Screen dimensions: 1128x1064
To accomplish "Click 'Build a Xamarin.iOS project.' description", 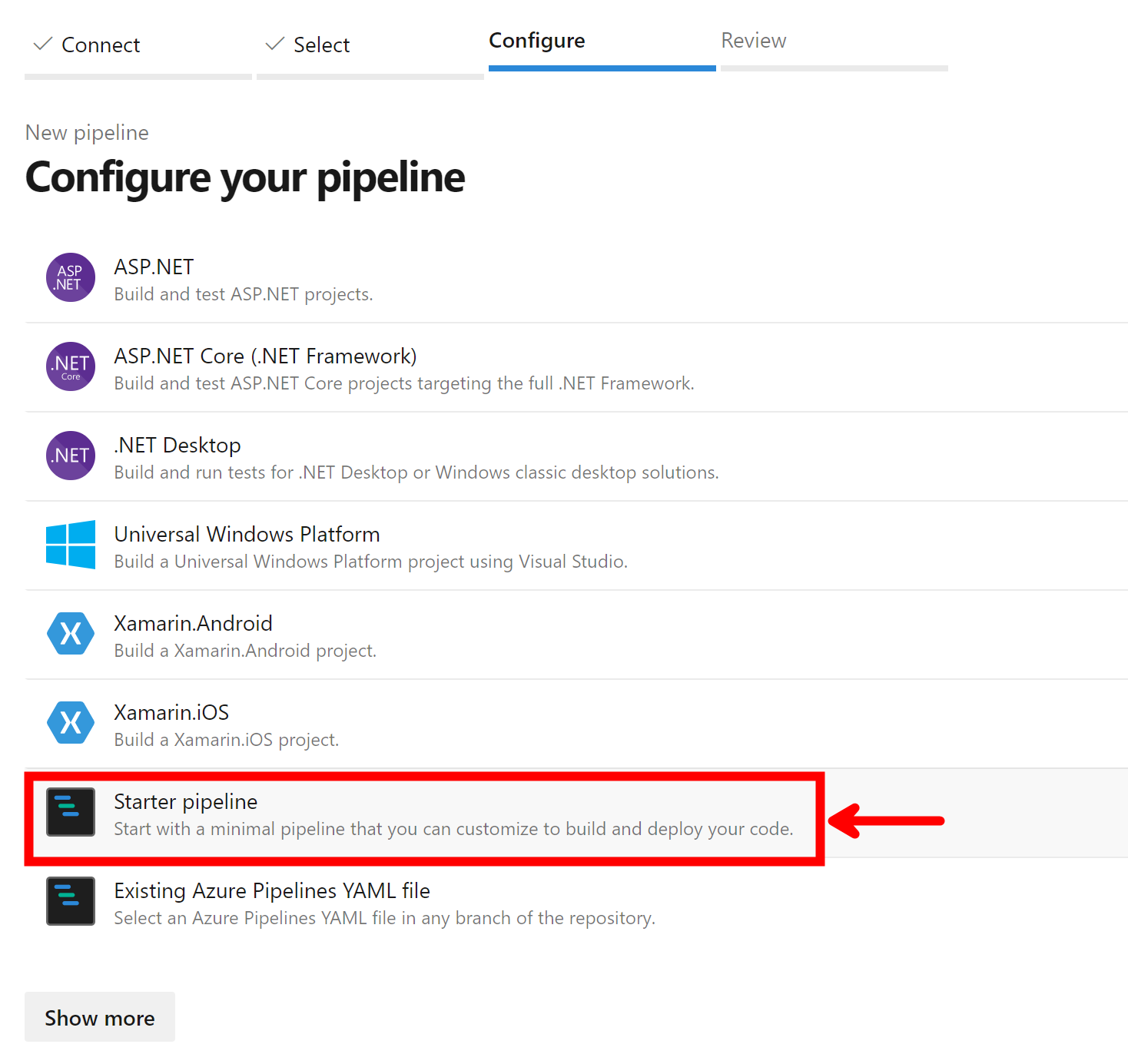I will [227, 740].
